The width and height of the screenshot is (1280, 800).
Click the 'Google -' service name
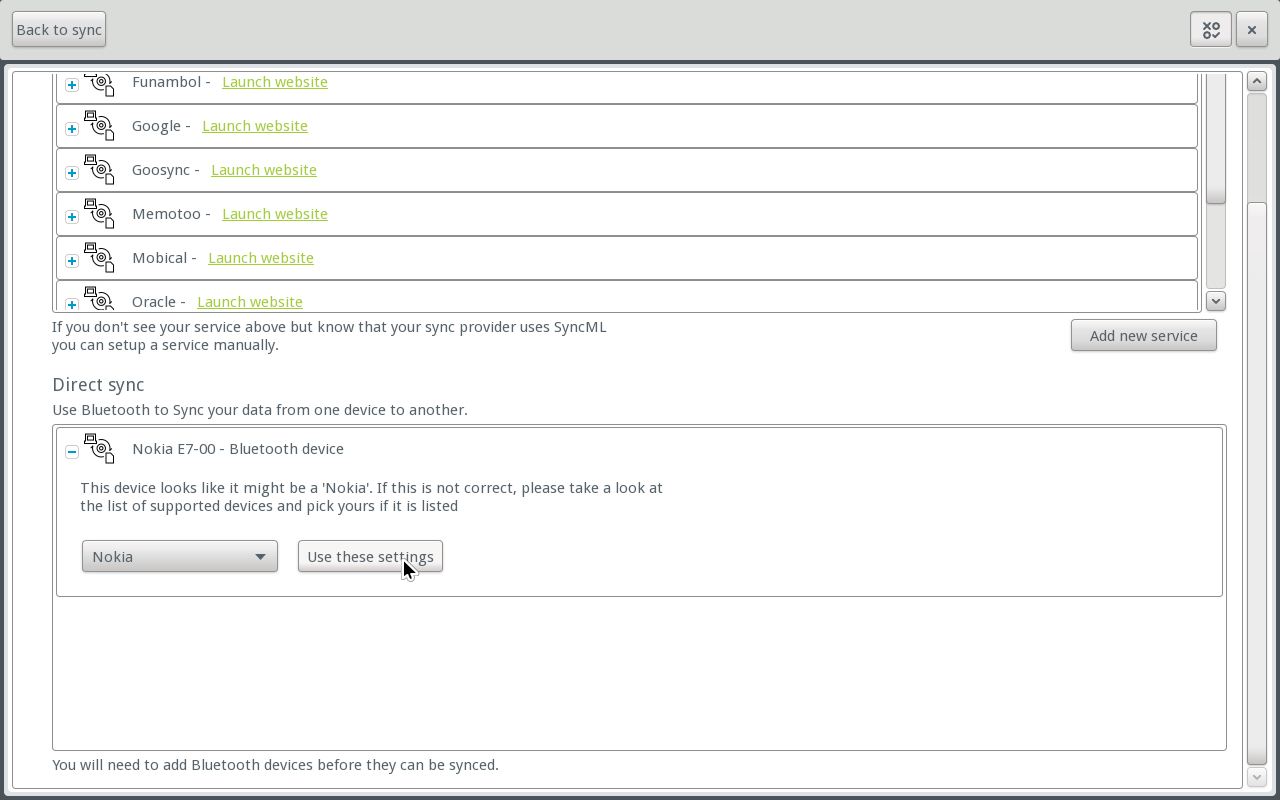161,126
